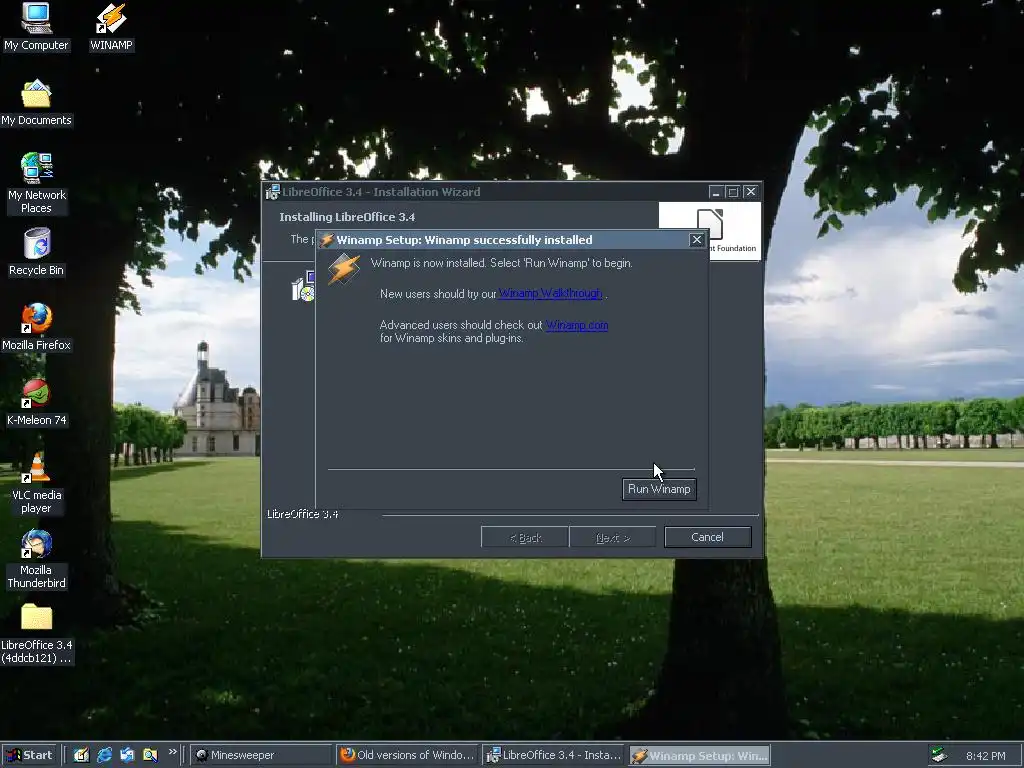This screenshot has width=1024, height=768.
Task: Click the Winamp Setup title bar icon
Action: (327, 240)
